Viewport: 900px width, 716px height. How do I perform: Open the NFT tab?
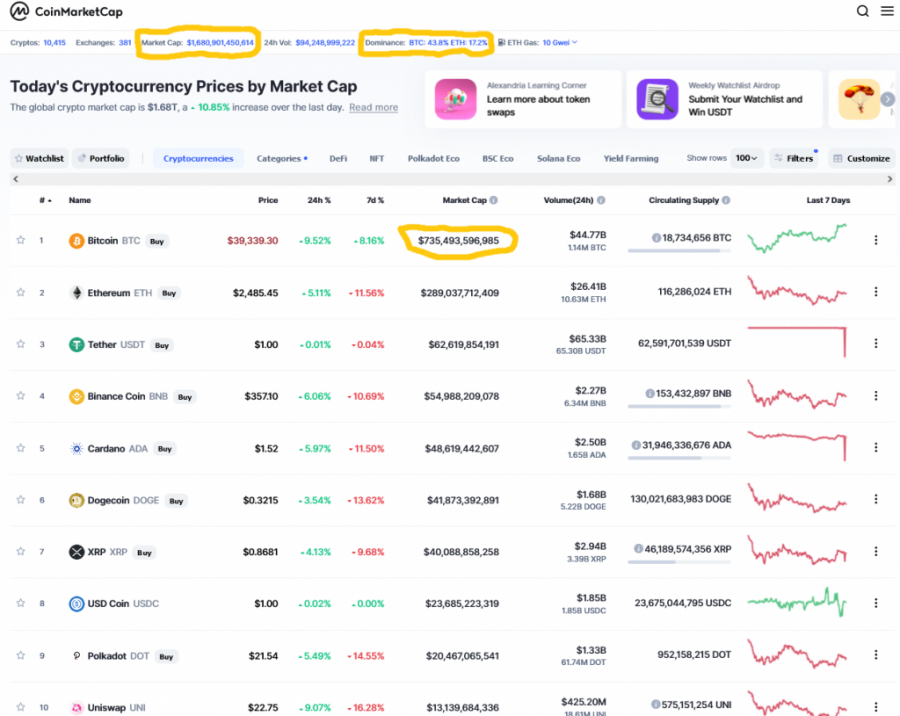click(x=377, y=158)
